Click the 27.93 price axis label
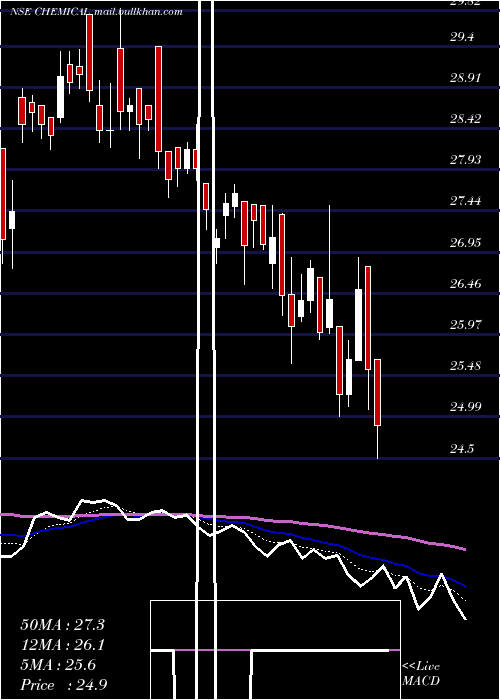 click(x=466, y=160)
